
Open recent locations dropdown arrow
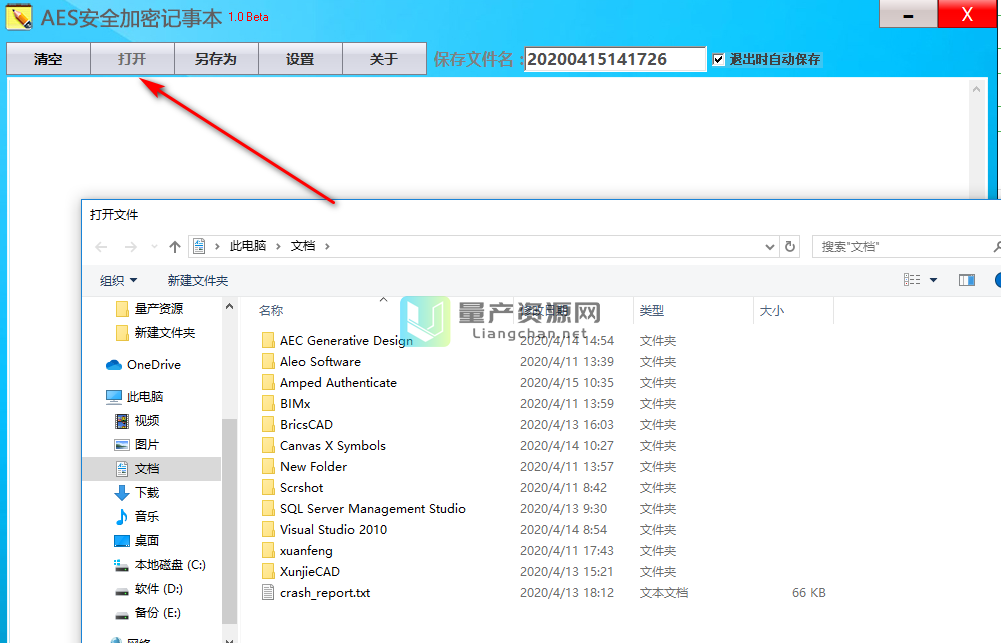coord(154,246)
